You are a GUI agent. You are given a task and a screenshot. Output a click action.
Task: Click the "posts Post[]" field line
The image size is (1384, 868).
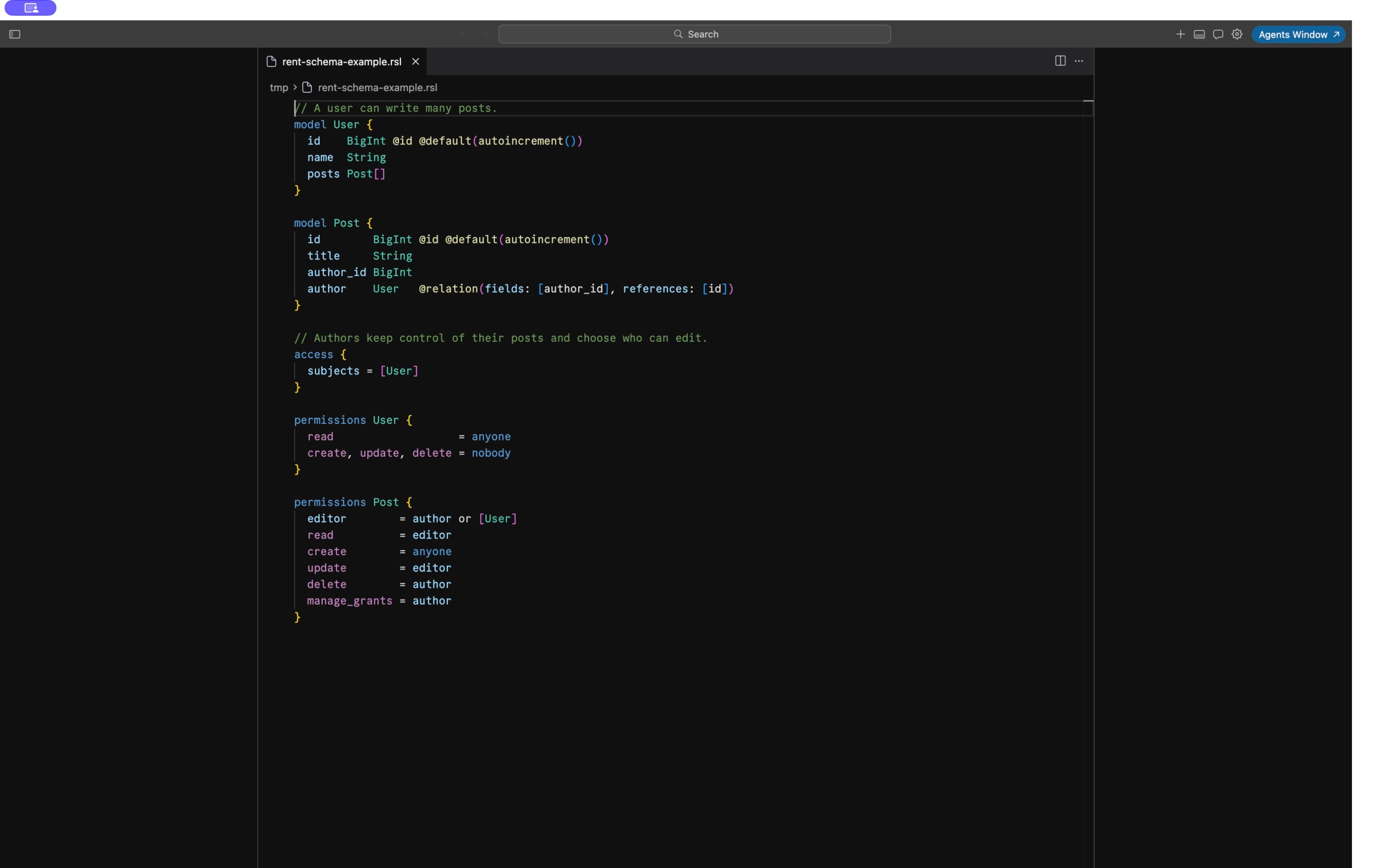[346, 174]
